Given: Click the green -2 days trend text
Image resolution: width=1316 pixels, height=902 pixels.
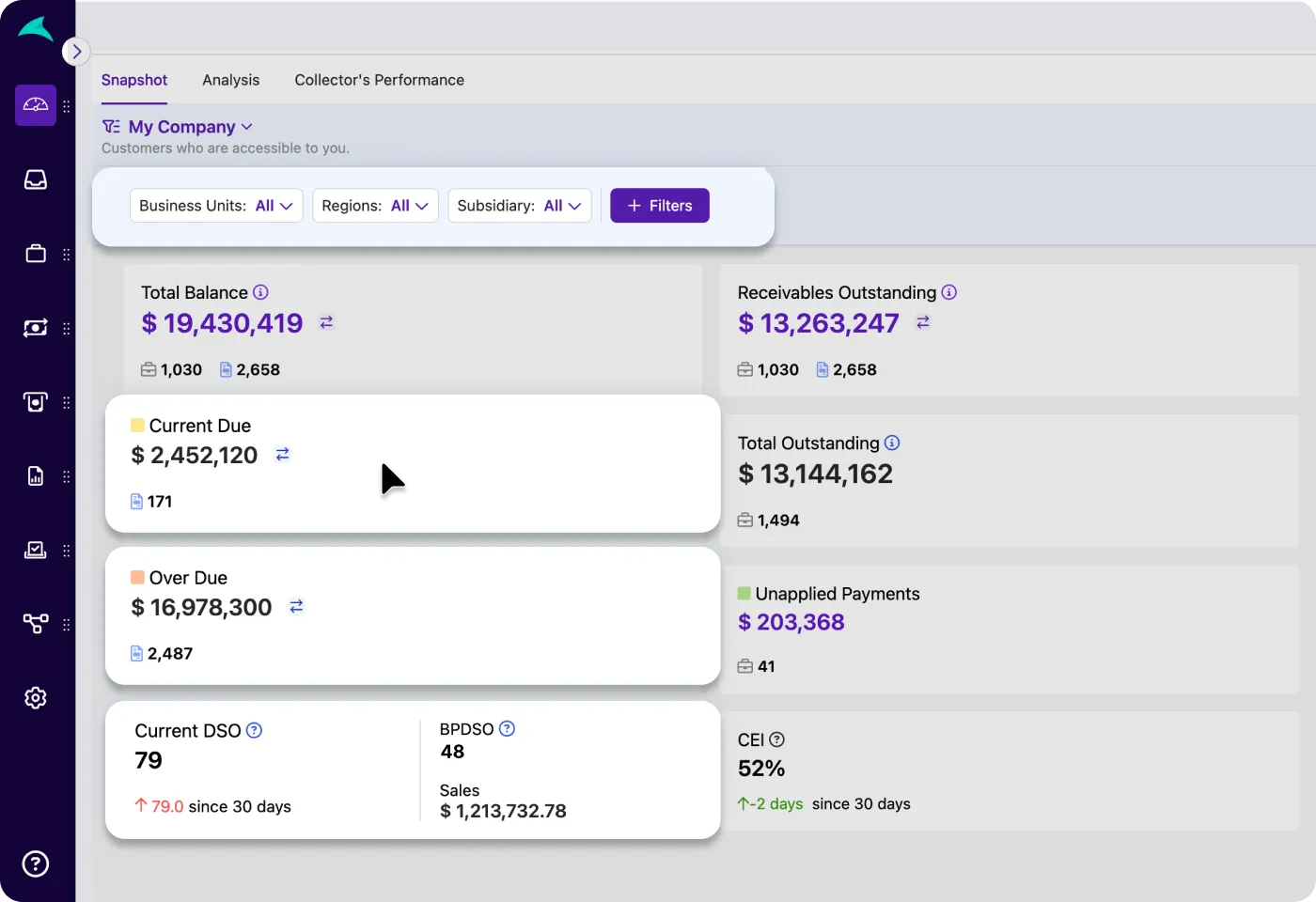Looking at the screenshot, I should [x=771, y=804].
